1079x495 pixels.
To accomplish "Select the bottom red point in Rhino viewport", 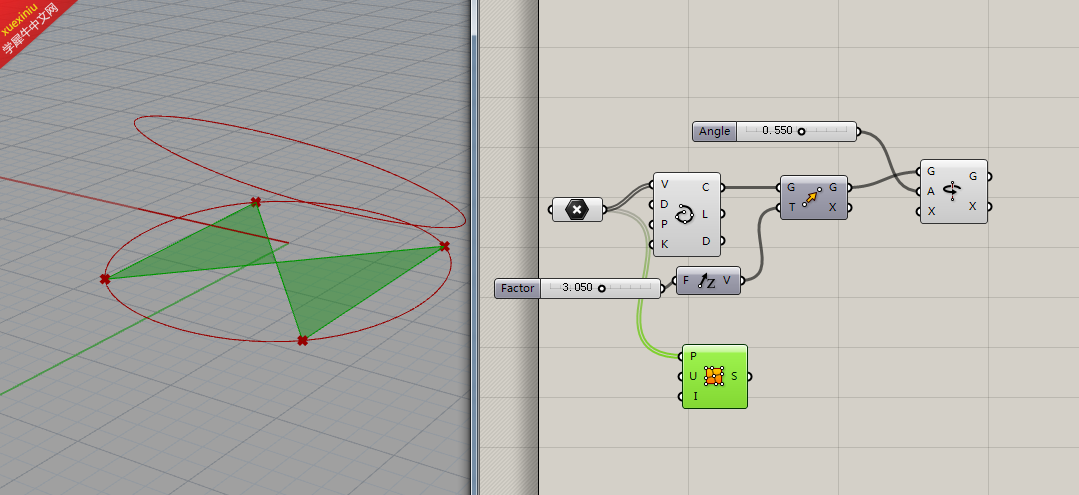I will (x=302, y=340).
